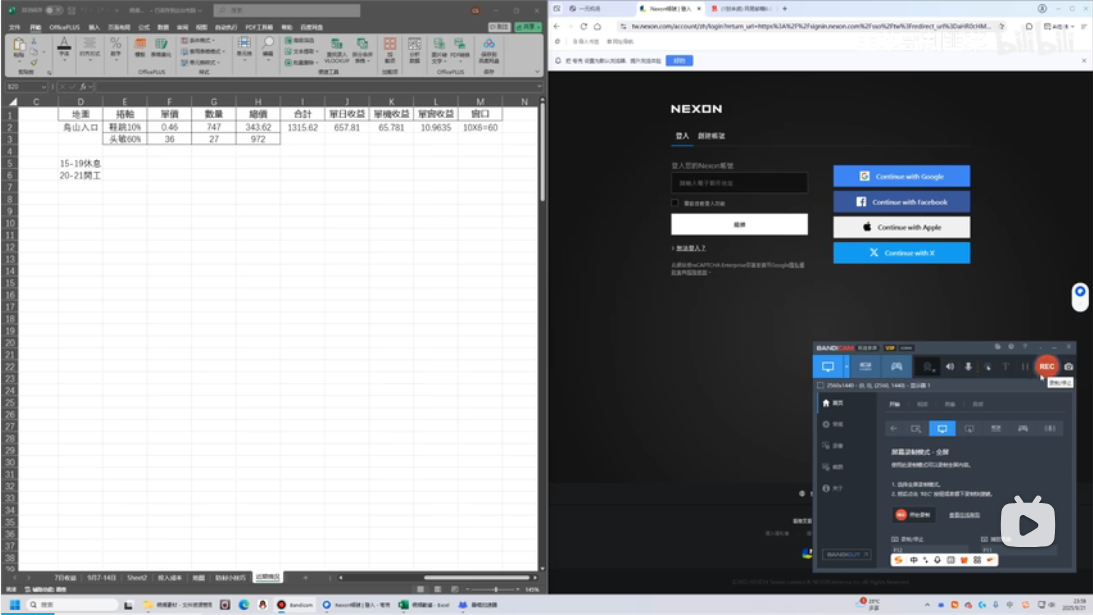Click the Excel format painter brush icon
This screenshot has height=615, width=1093.
coord(33,62)
